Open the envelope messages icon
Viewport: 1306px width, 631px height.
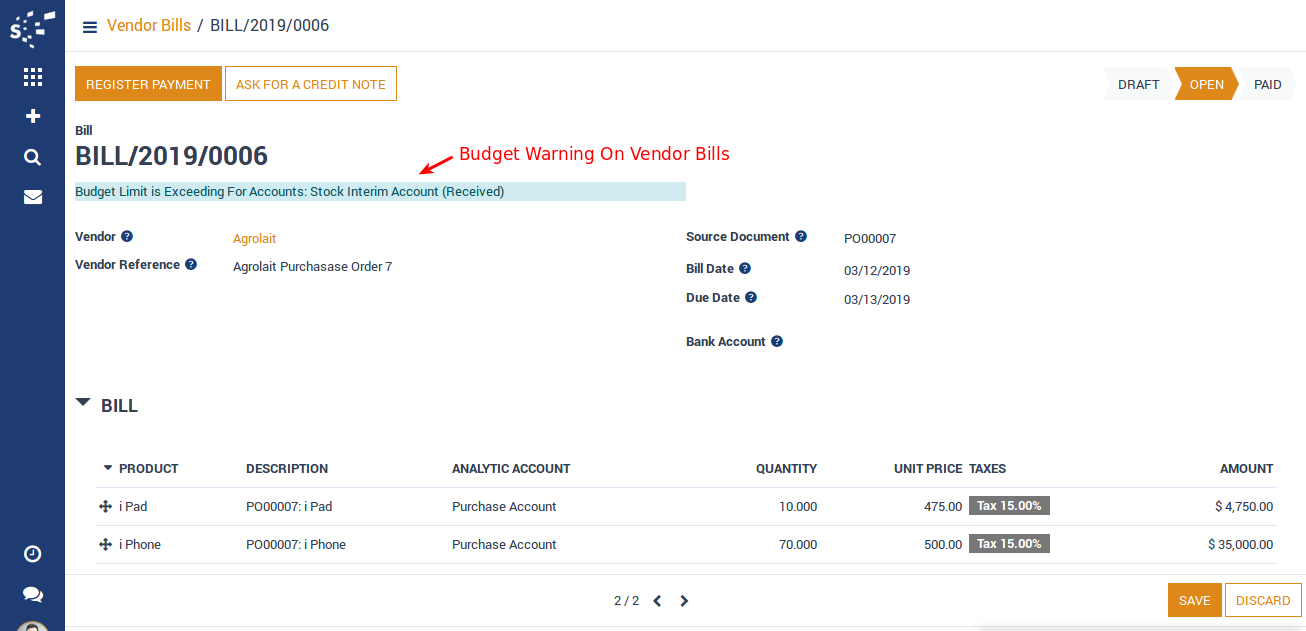point(32,197)
